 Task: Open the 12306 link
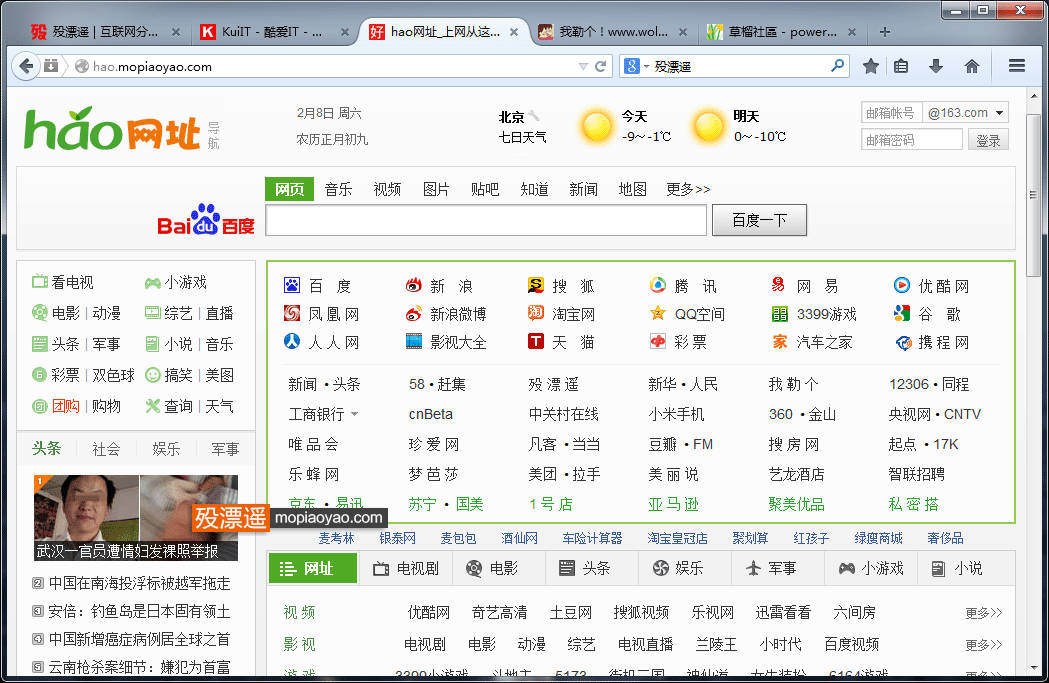tap(909, 384)
